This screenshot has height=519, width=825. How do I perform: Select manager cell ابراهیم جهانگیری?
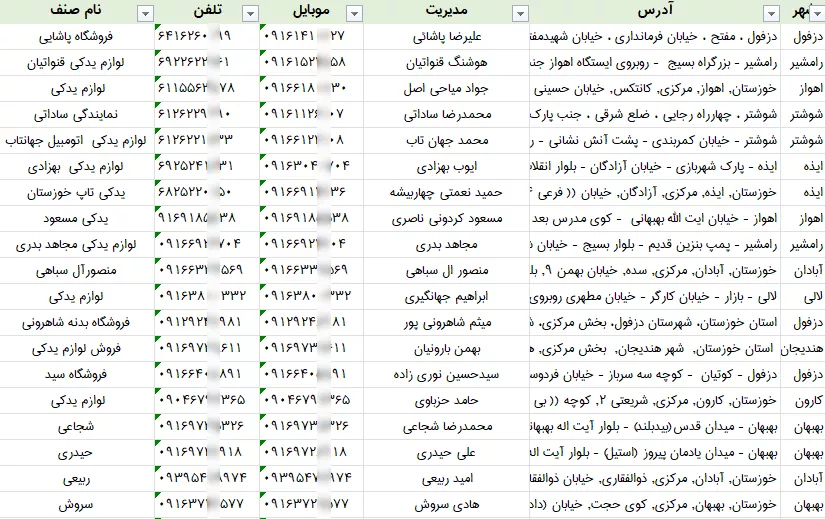447,296
